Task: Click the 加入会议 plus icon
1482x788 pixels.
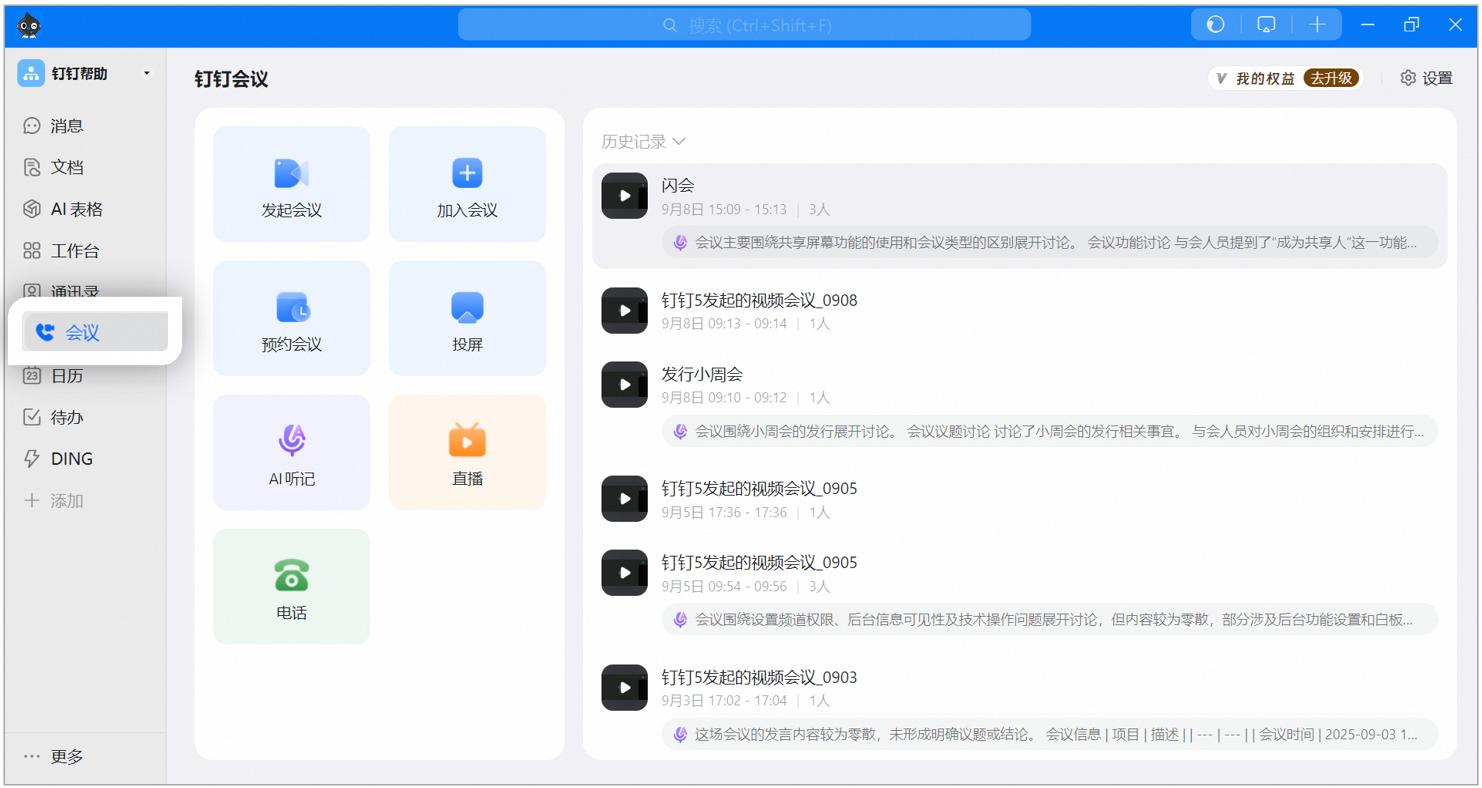Action: coord(467,173)
